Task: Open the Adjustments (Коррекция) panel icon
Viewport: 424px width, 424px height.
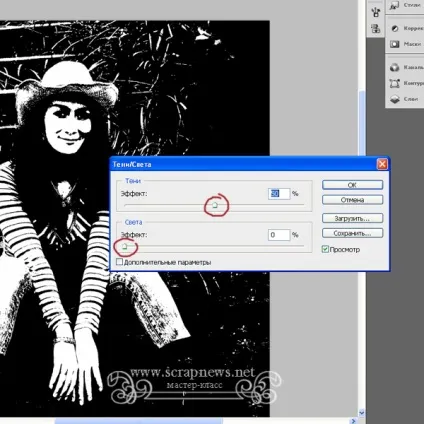Action: click(395, 28)
